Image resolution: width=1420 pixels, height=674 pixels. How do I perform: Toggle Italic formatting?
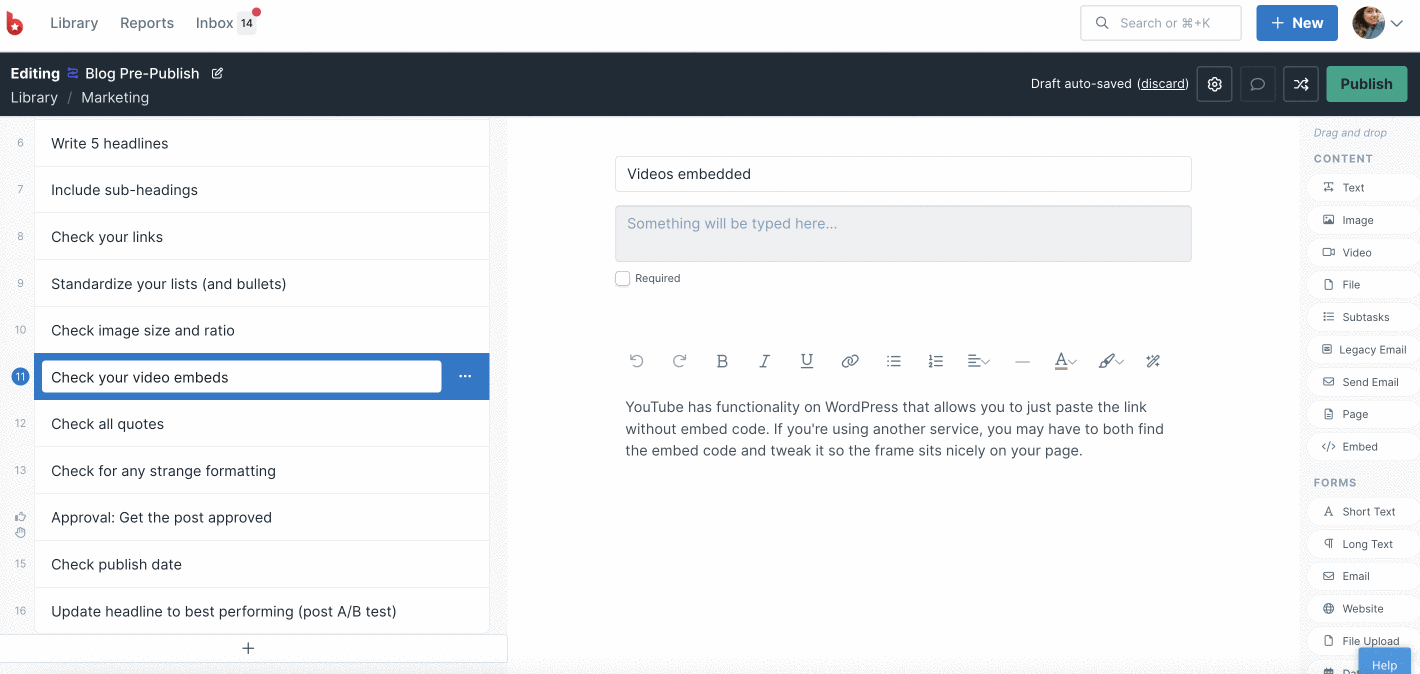point(765,361)
